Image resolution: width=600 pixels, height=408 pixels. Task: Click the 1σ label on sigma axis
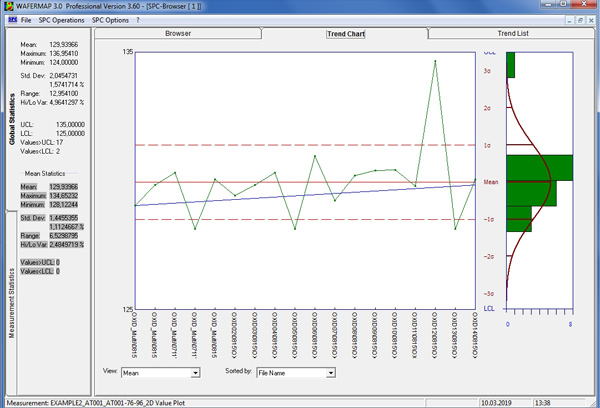click(487, 145)
